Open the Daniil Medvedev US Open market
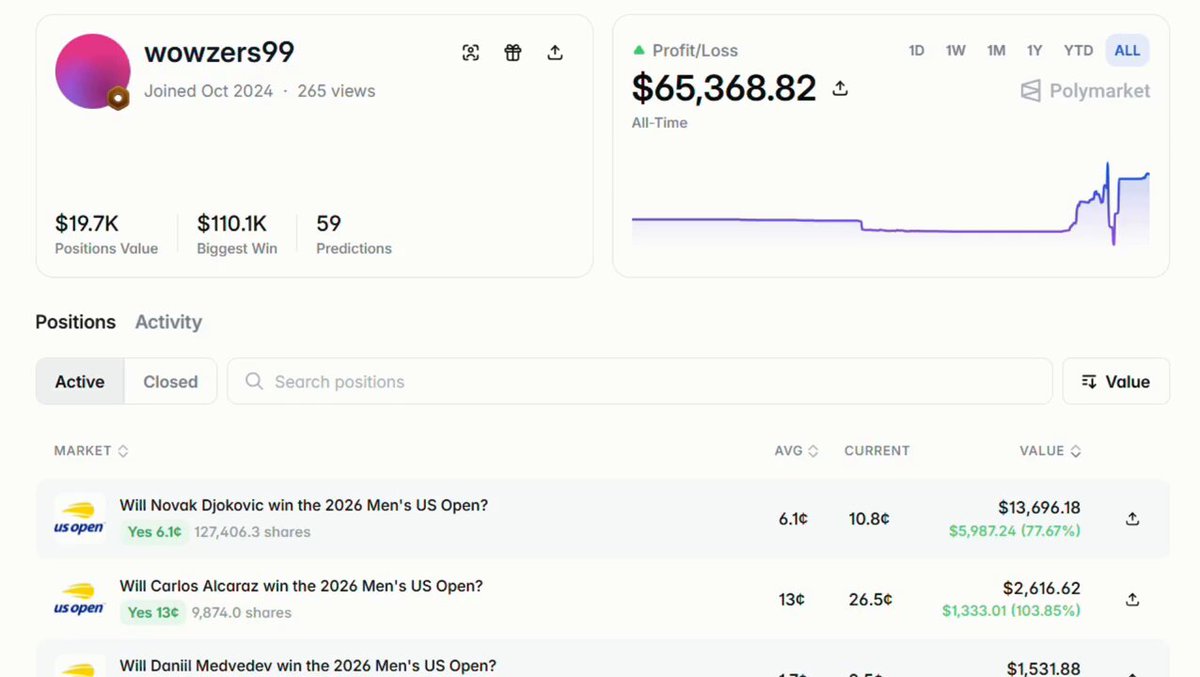This screenshot has width=1200, height=677. [308, 666]
